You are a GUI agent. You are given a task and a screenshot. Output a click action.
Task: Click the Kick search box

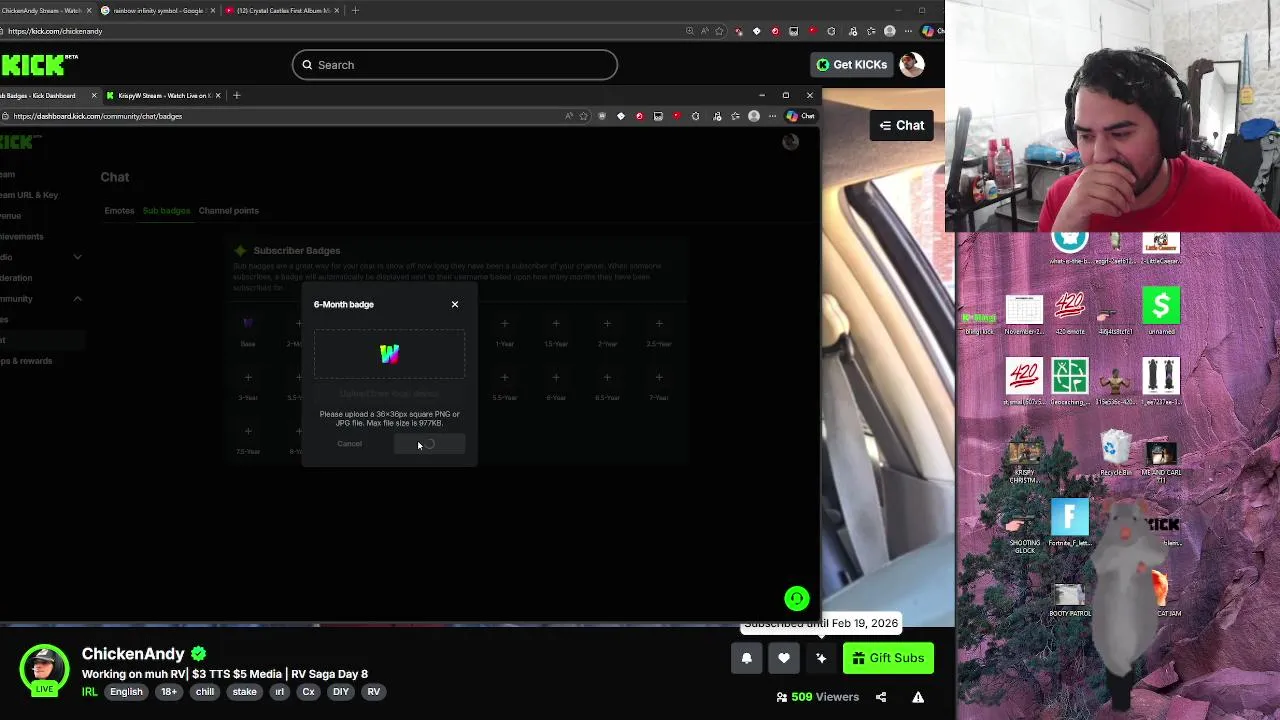click(455, 65)
